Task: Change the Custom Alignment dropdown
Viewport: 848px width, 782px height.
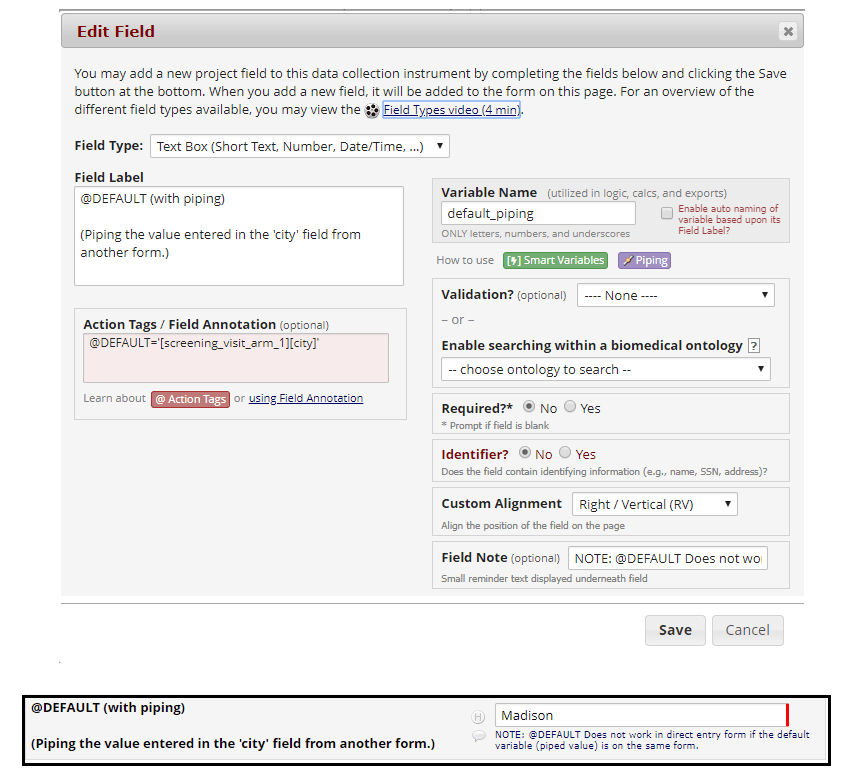Action: 654,504
